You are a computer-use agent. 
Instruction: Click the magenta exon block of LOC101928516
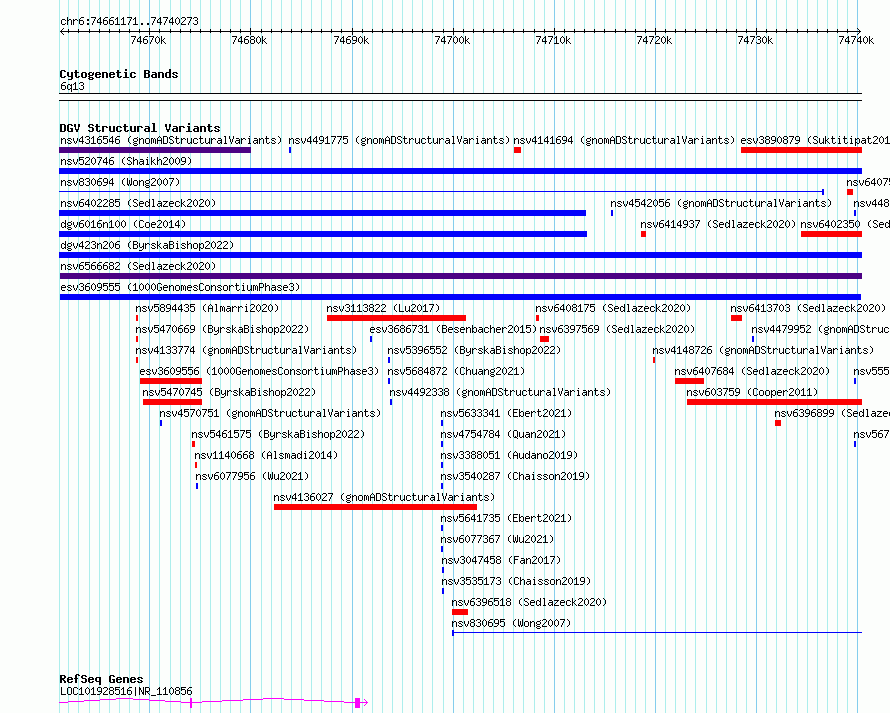[x=358, y=703]
